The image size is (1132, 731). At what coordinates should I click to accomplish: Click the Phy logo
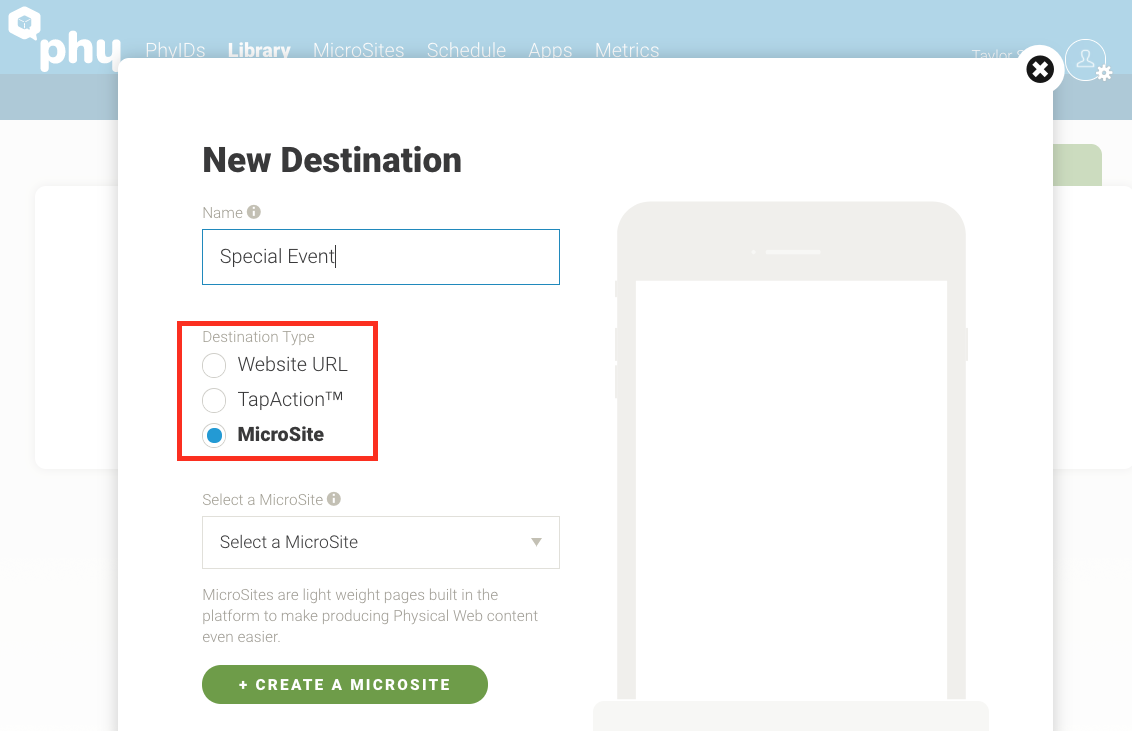pyautogui.click(x=64, y=40)
